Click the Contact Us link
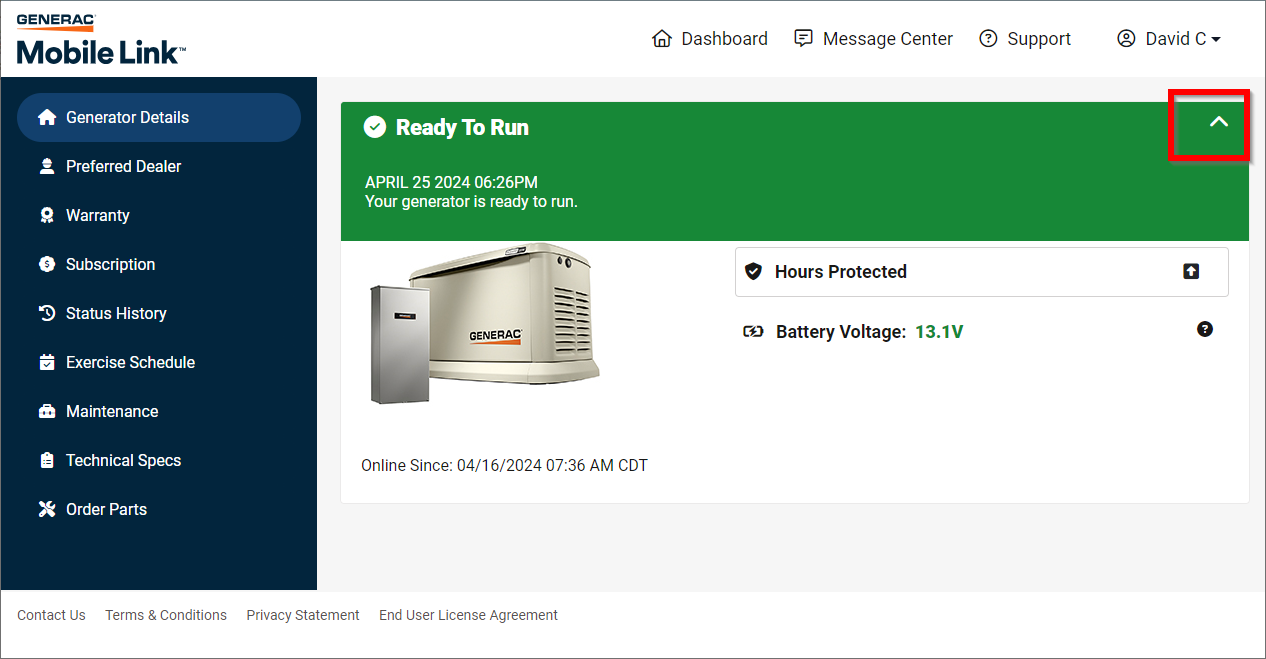Screen dimensions: 1266x659 coord(51,615)
